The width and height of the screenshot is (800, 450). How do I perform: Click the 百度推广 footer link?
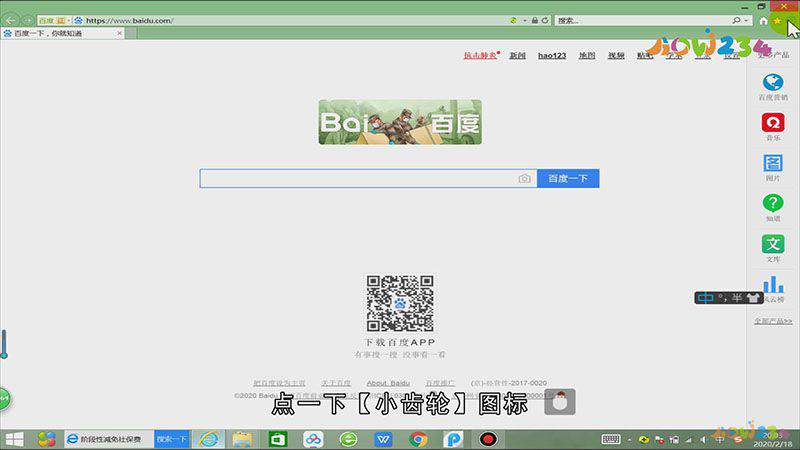[440, 383]
